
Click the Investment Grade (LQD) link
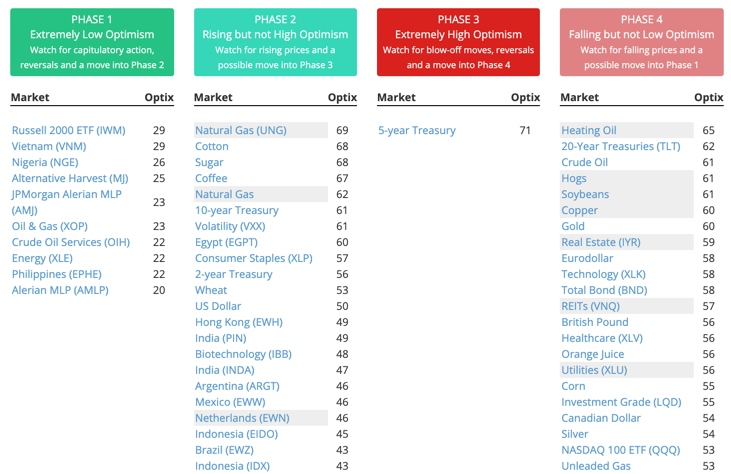(x=620, y=402)
